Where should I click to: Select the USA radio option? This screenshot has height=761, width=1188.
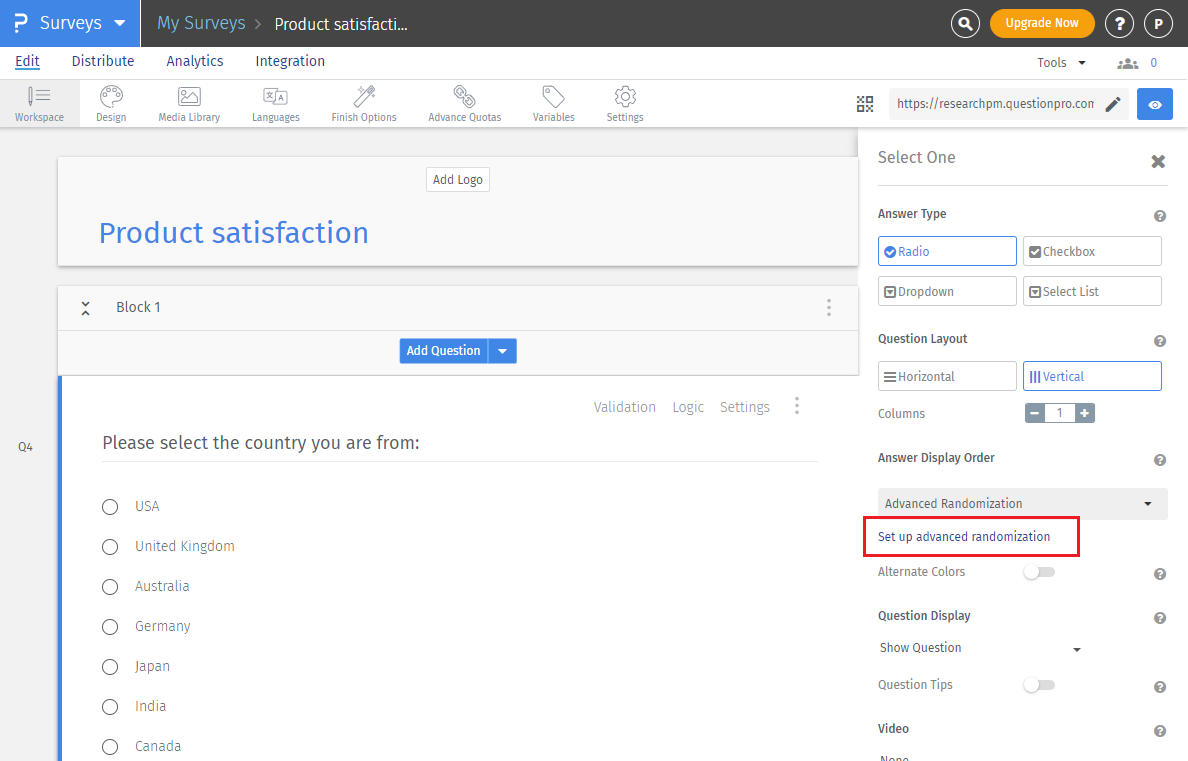click(110, 507)
